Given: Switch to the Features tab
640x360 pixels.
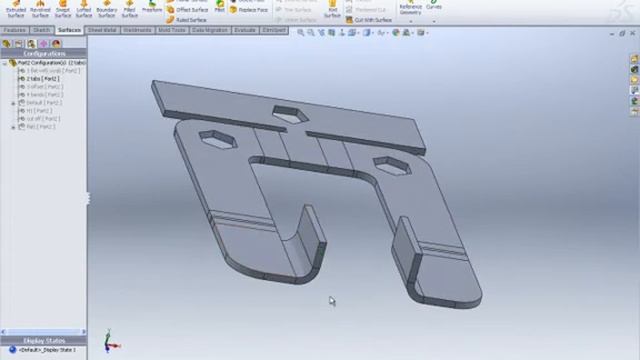Looking at the screenshot, I should point(15,30).
